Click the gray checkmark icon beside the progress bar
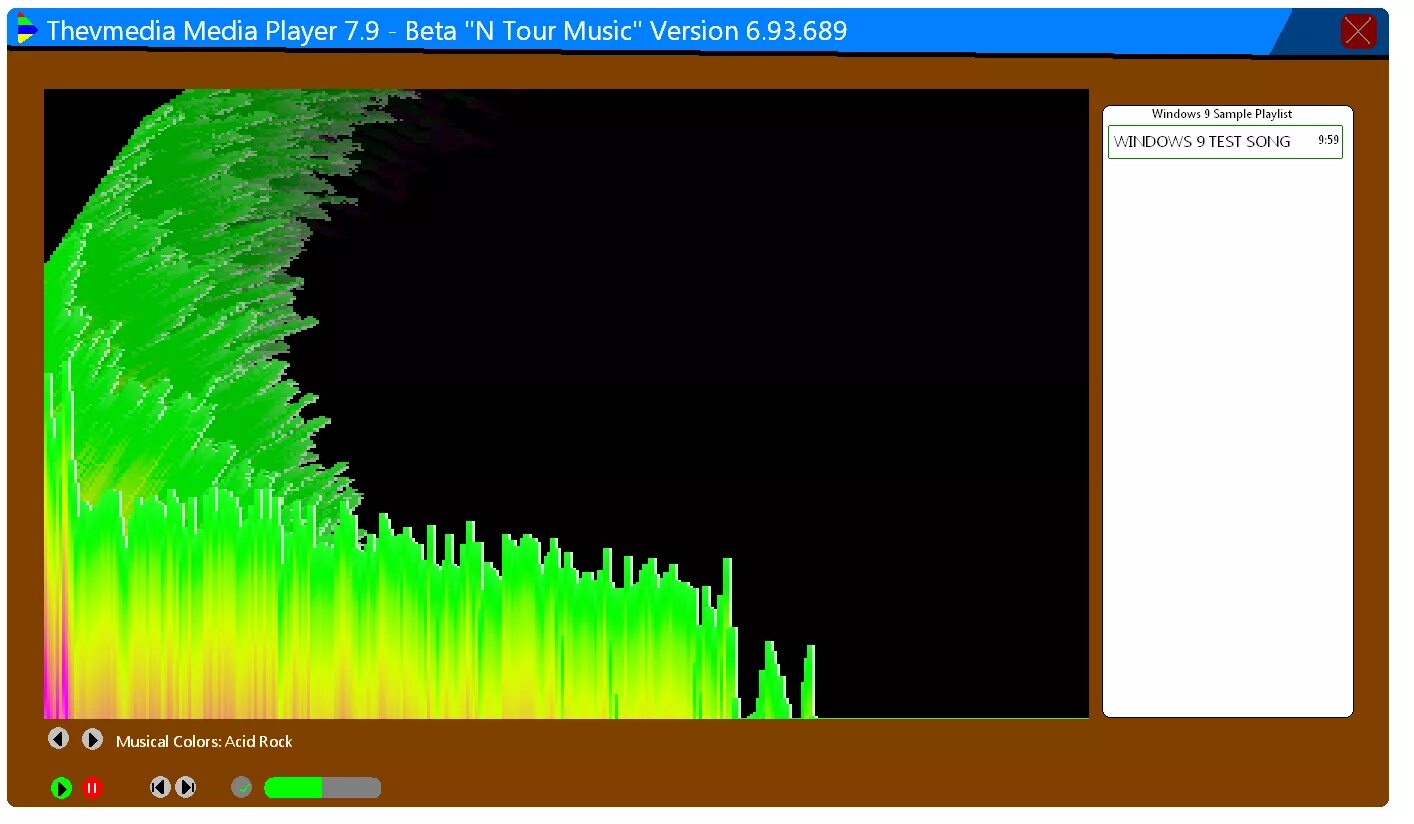 [242, 787]
